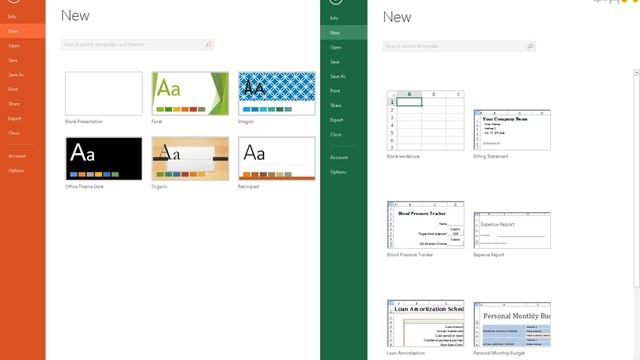Pick the Facet theme thumbnail

pos(190,93)
